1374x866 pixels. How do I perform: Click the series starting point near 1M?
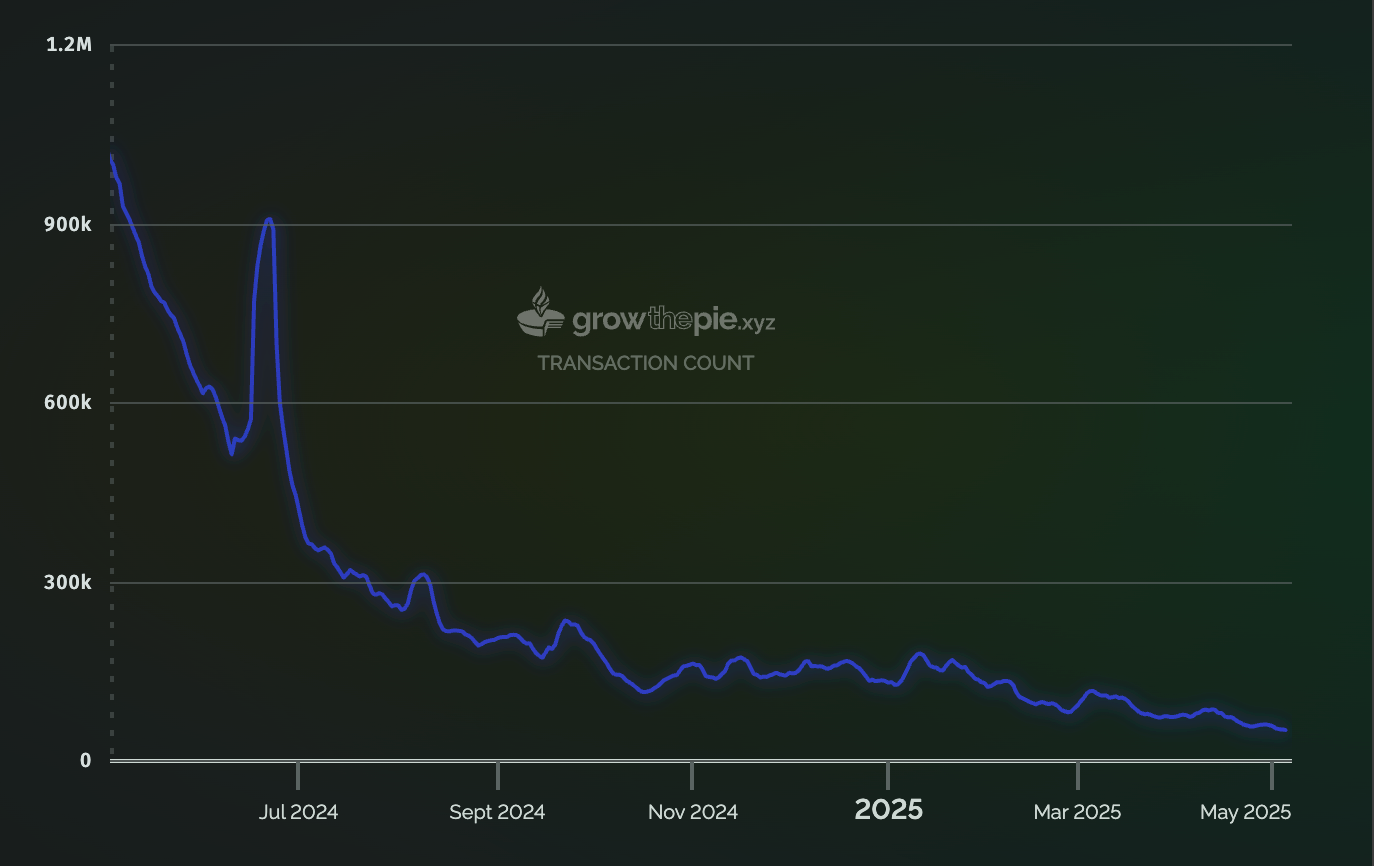[112, 158]
